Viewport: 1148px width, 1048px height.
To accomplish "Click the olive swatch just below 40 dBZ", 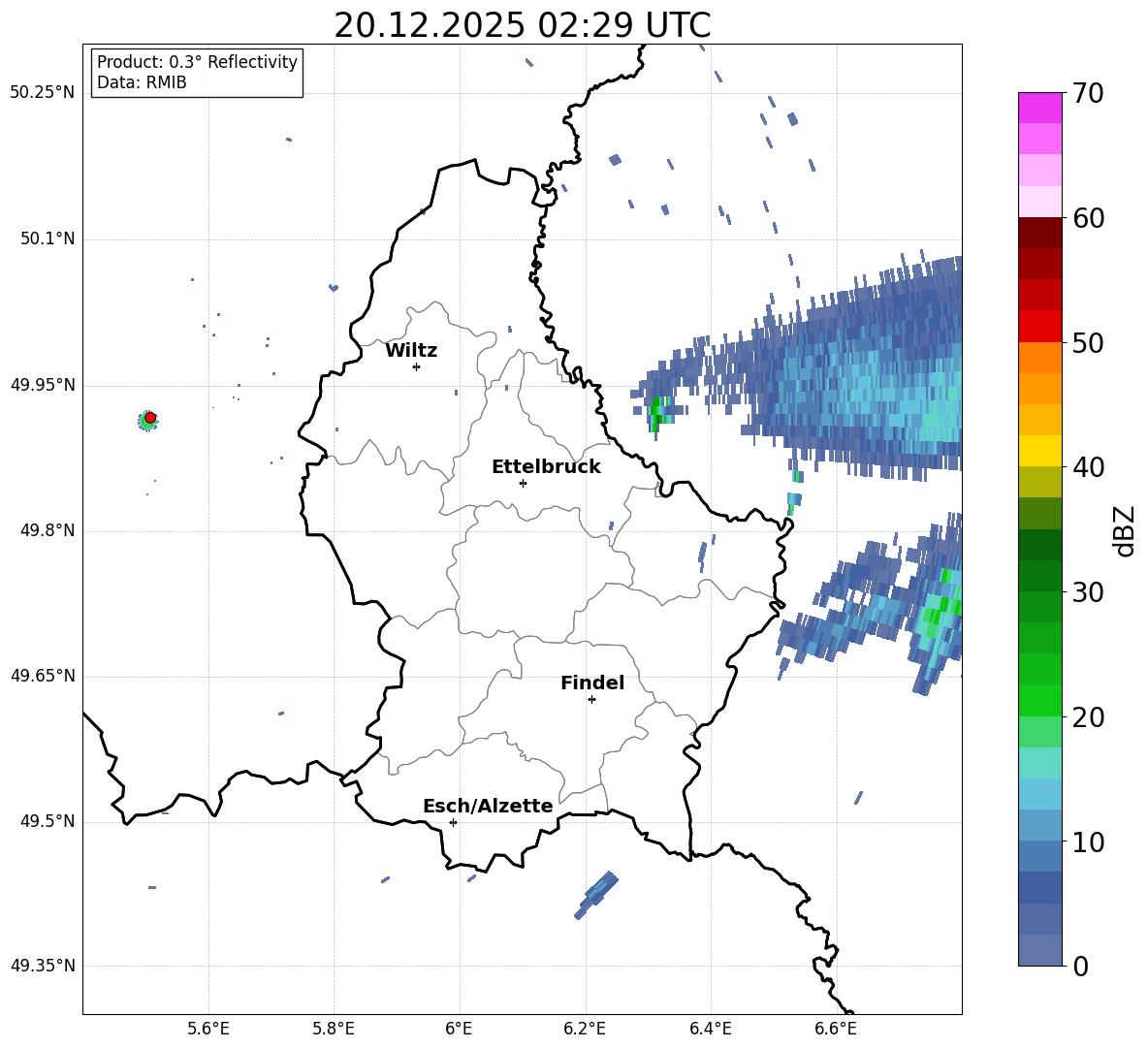I will [x=1039, y=482].
